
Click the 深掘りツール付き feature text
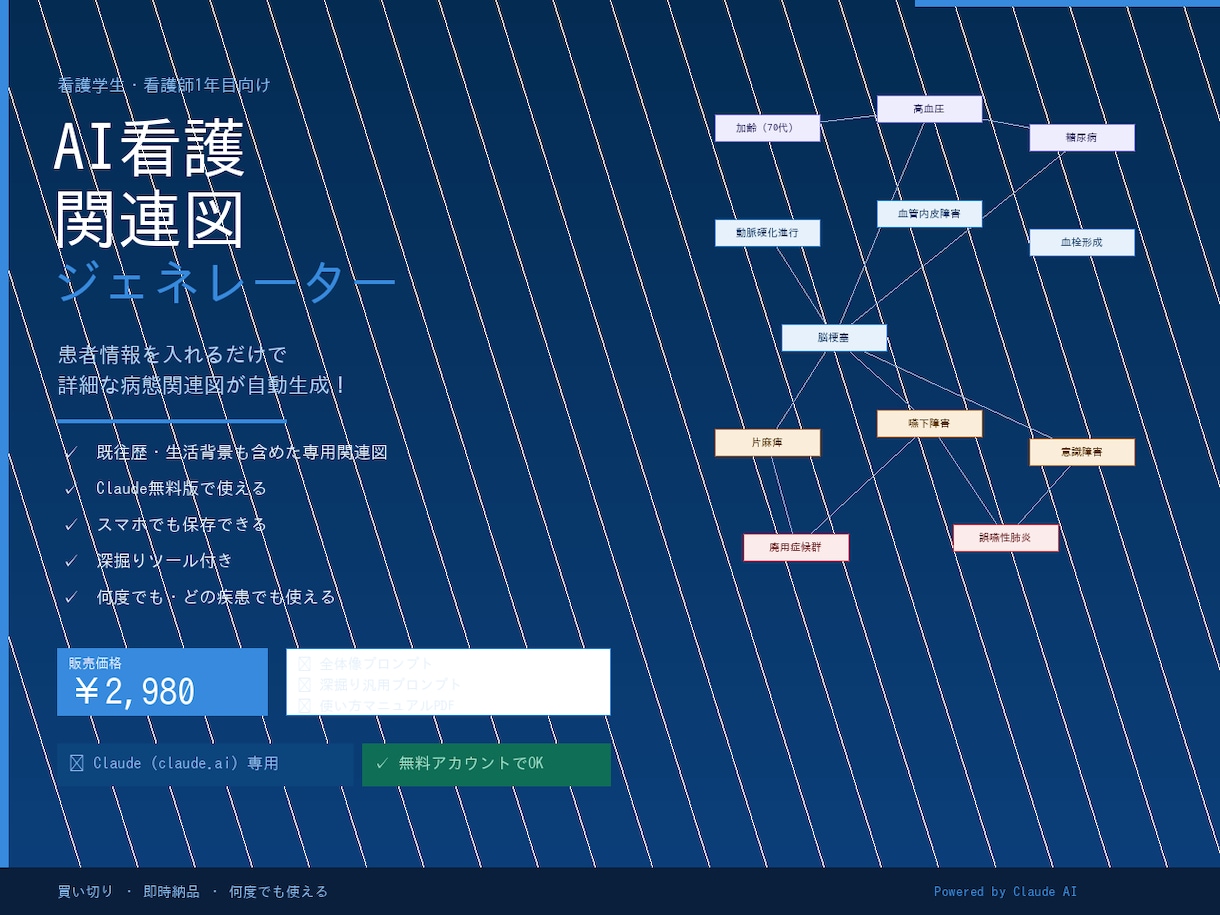coord(165,561)
